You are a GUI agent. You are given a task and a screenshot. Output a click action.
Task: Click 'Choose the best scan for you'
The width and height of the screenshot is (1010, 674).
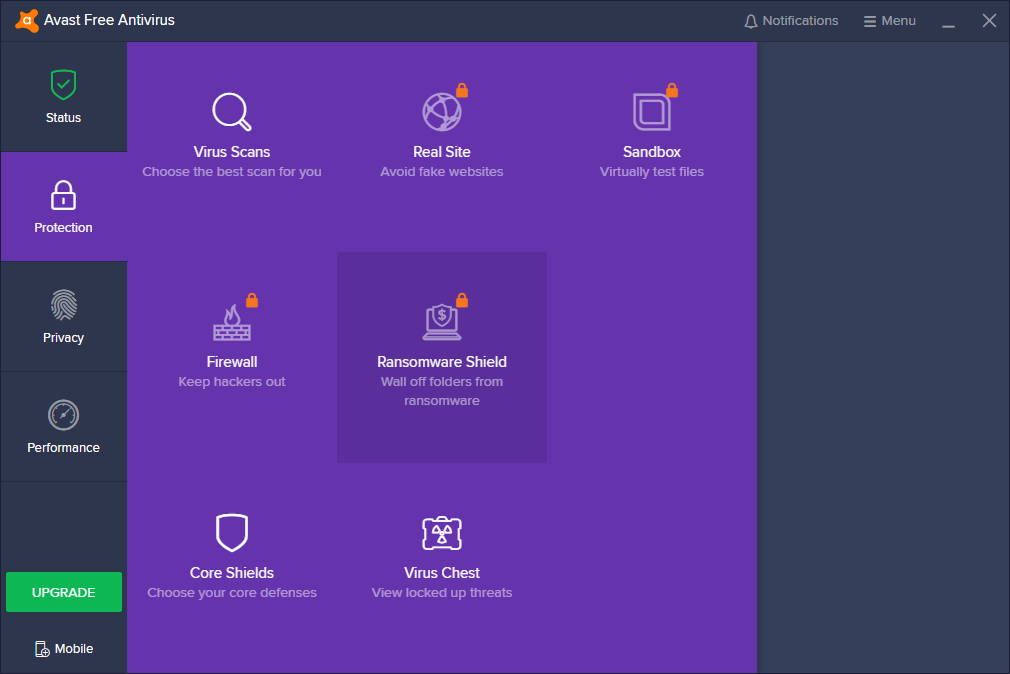pos(232,171)
